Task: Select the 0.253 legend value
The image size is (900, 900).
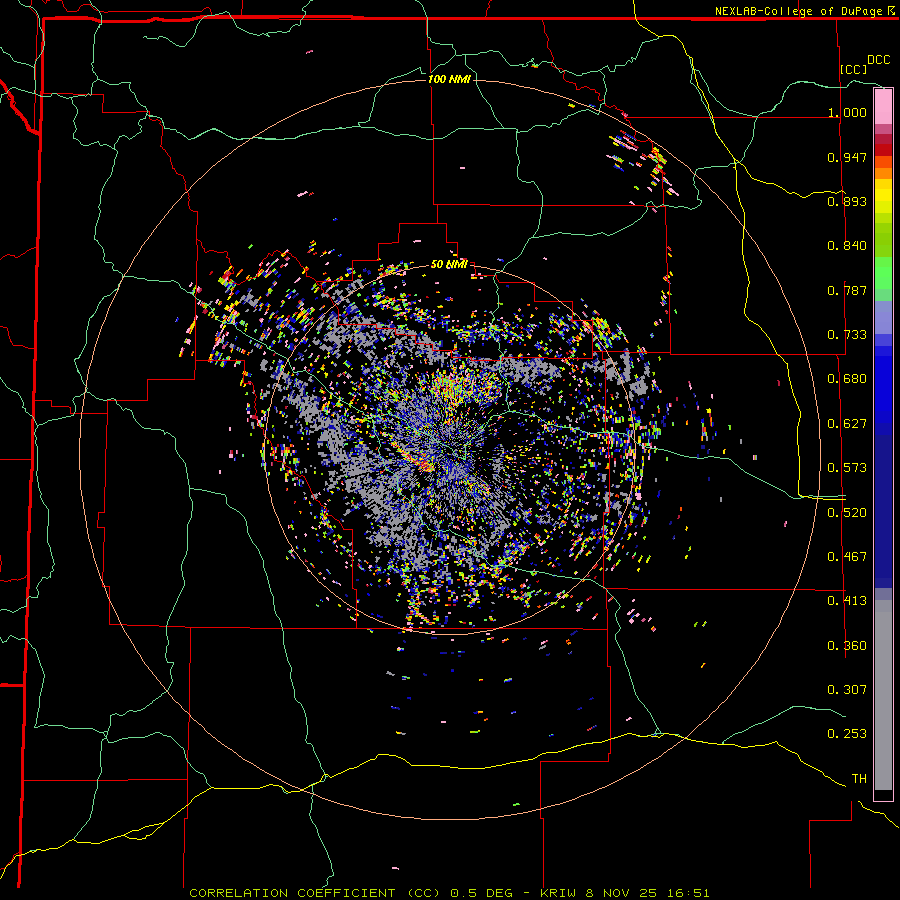Action: 847,734
